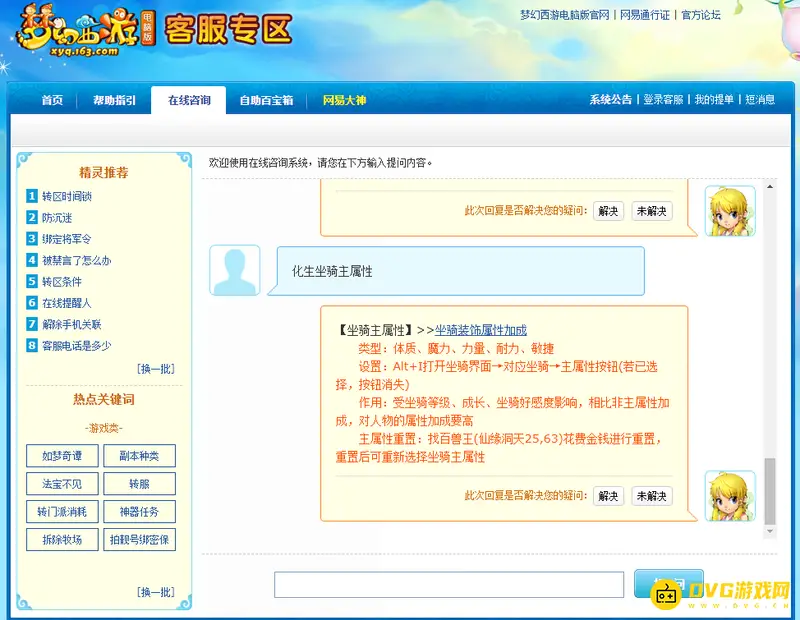Click 换一批 under 精灵推荐 list
This screenshot has height=620, width=800.
(156, 368)
